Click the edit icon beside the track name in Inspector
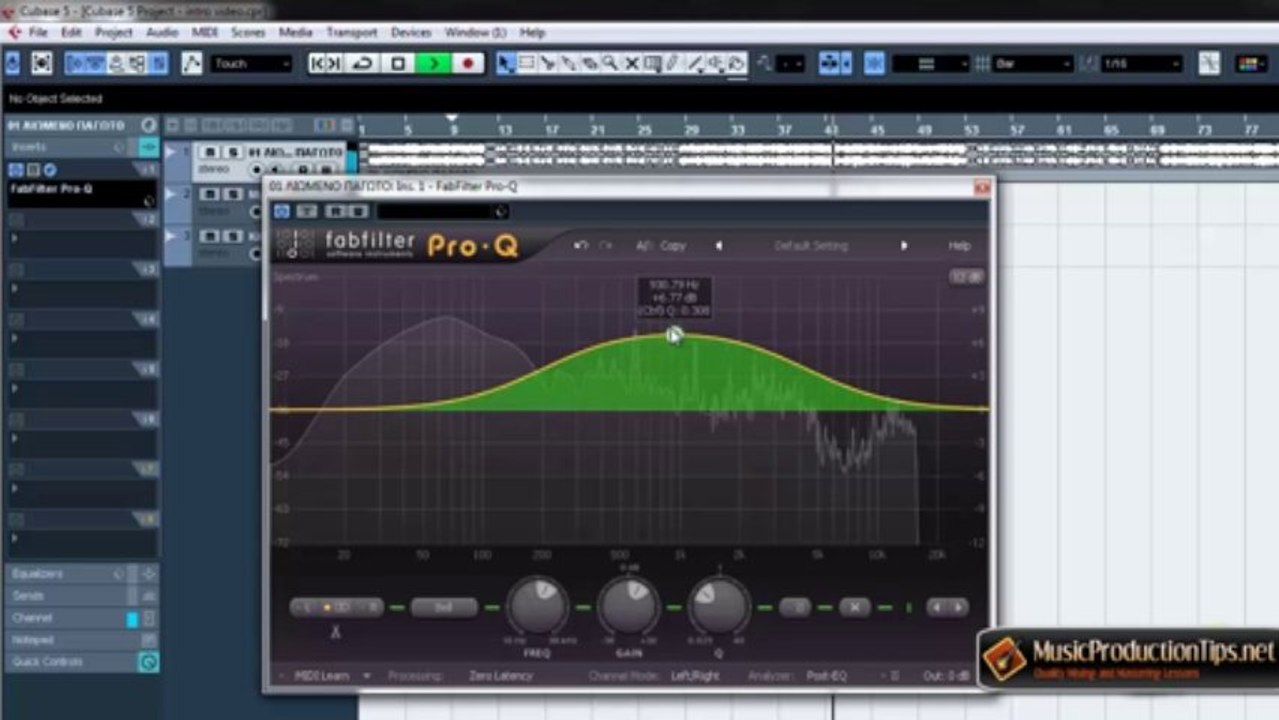Screen dimensions: 1279x720 tap(148, 125)
